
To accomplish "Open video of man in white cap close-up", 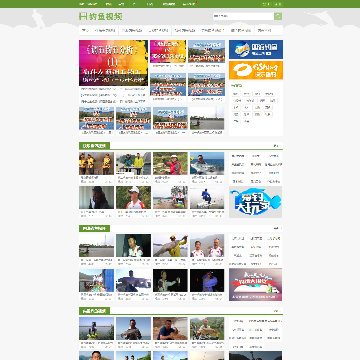I will [133, 197].
